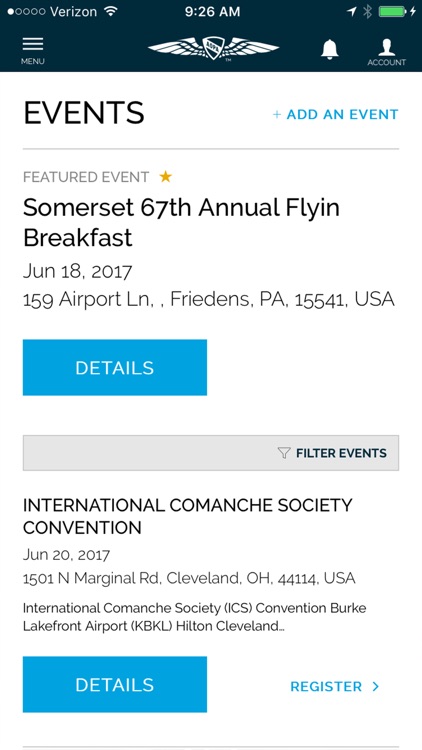The height and width of the screenshot is (750, 422).
Task: Tap the Bluetooth status bar icon
Action: click(367, 11)
